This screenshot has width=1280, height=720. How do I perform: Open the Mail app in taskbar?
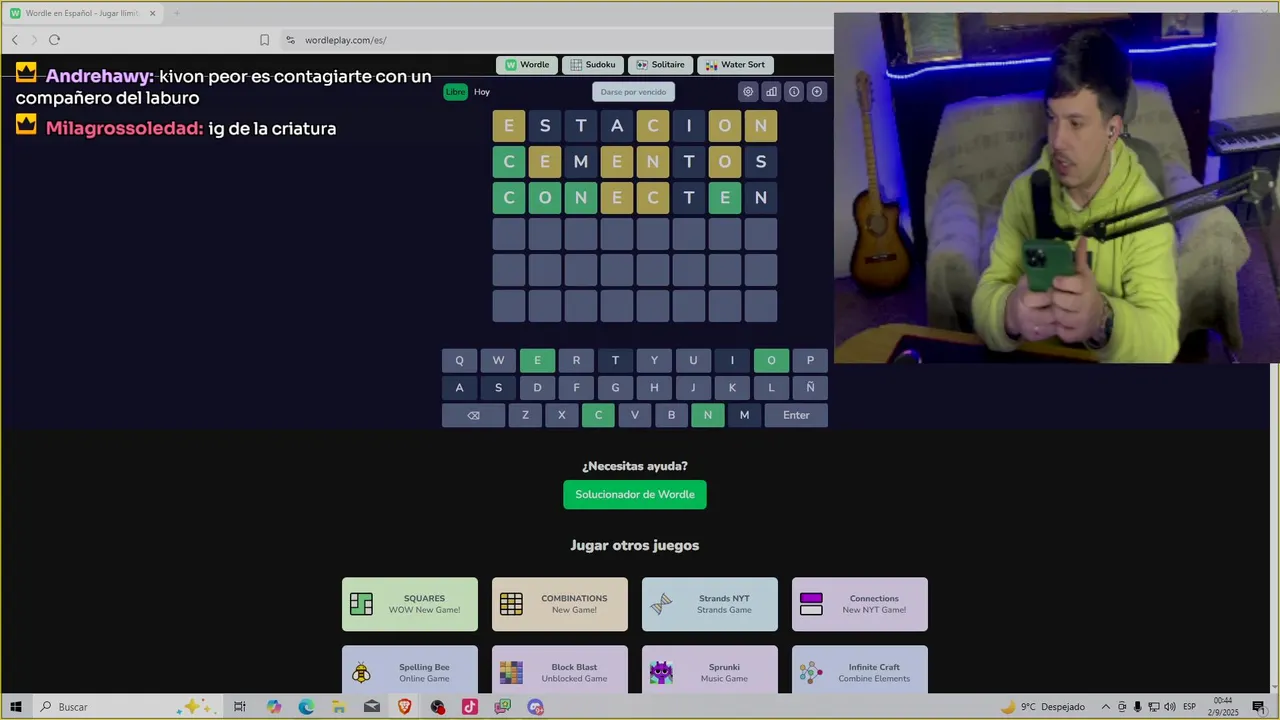372,707
